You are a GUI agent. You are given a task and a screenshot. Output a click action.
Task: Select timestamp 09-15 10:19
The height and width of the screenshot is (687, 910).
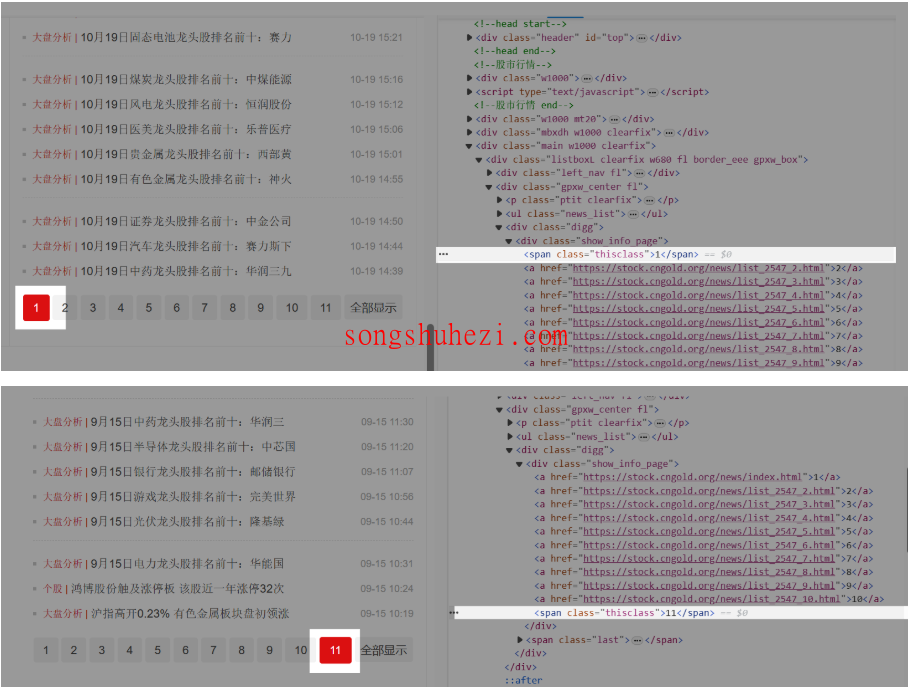pyautogui.click(x=387, y=614)
